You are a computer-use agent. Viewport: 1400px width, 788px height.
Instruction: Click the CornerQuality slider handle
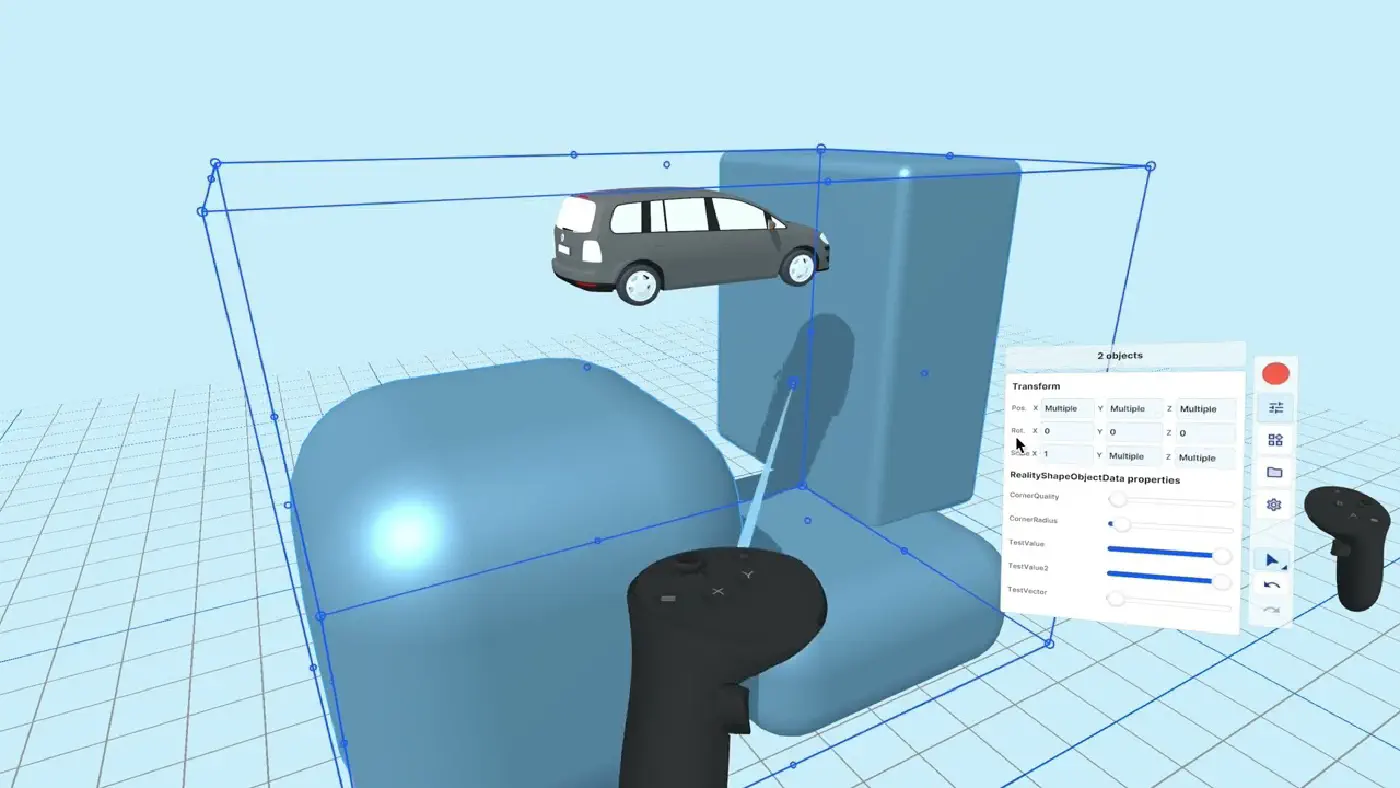tap(1118, 499)
